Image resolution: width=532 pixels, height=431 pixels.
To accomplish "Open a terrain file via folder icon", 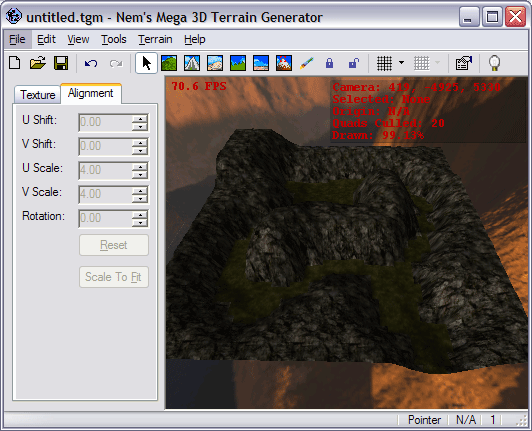I will click(38, 63).
